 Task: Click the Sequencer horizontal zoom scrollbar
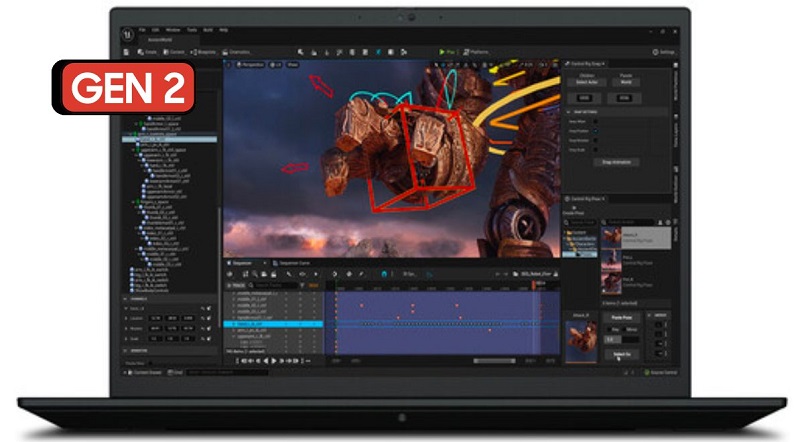click(x=494, y=361)
